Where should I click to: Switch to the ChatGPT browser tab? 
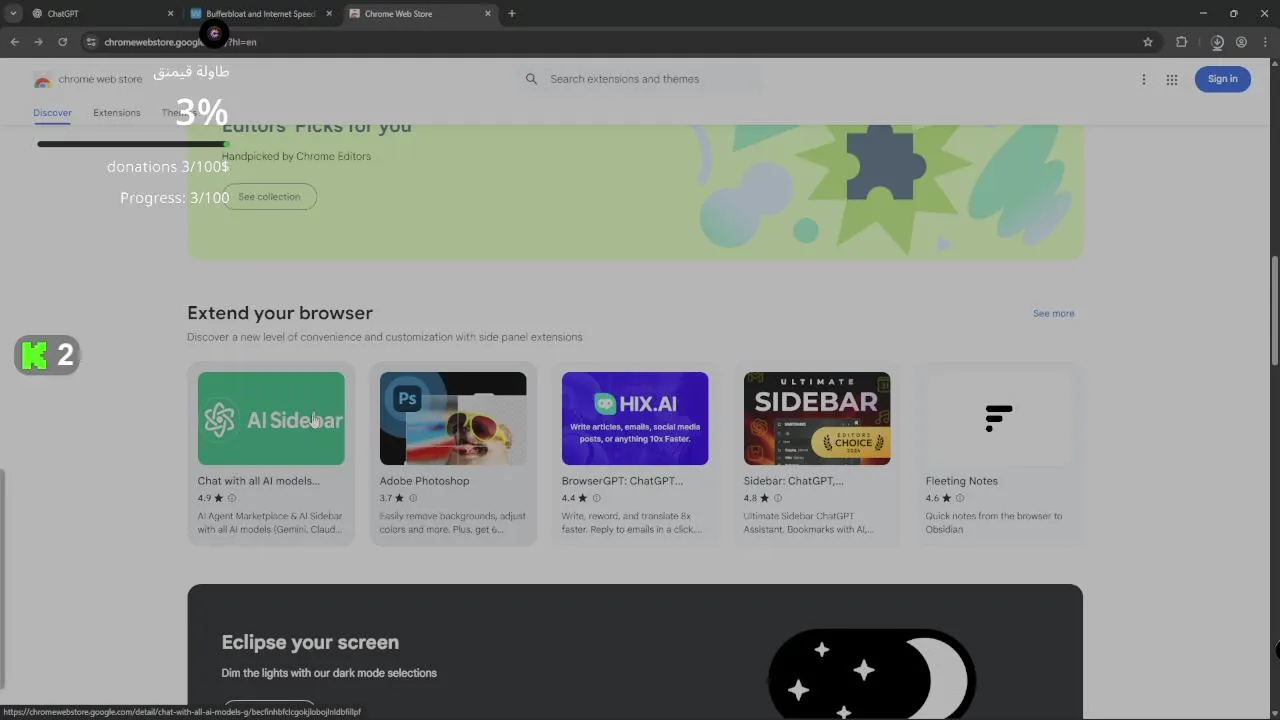point(98,14)
